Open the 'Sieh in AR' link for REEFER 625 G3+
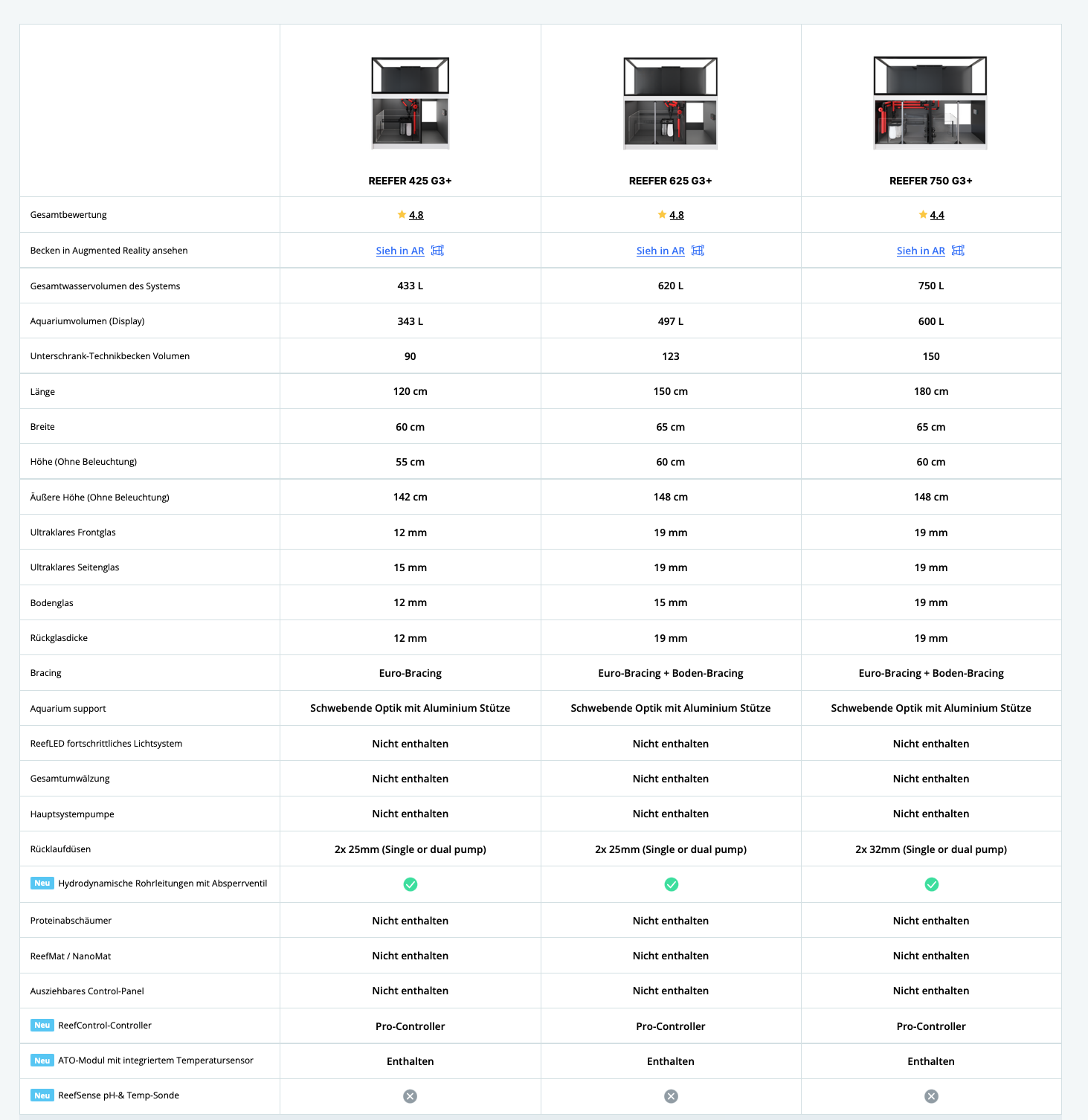 (660, 251)
